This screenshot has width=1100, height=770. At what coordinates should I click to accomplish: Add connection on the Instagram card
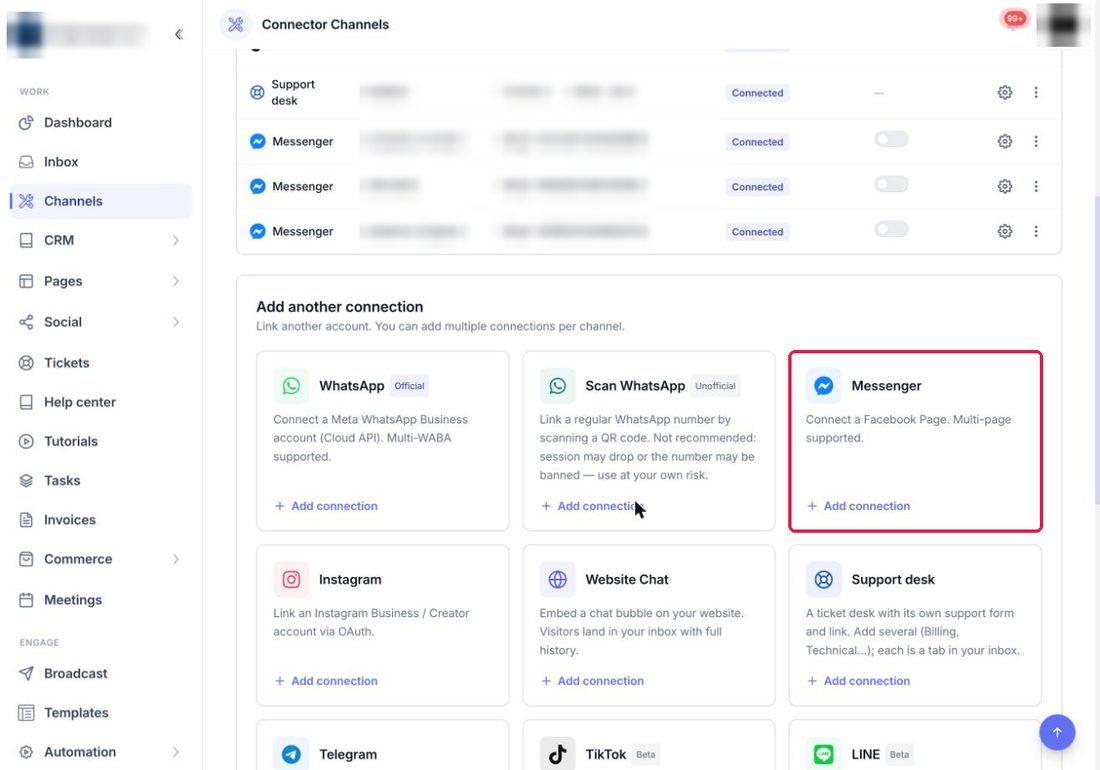tap(326, 681)
